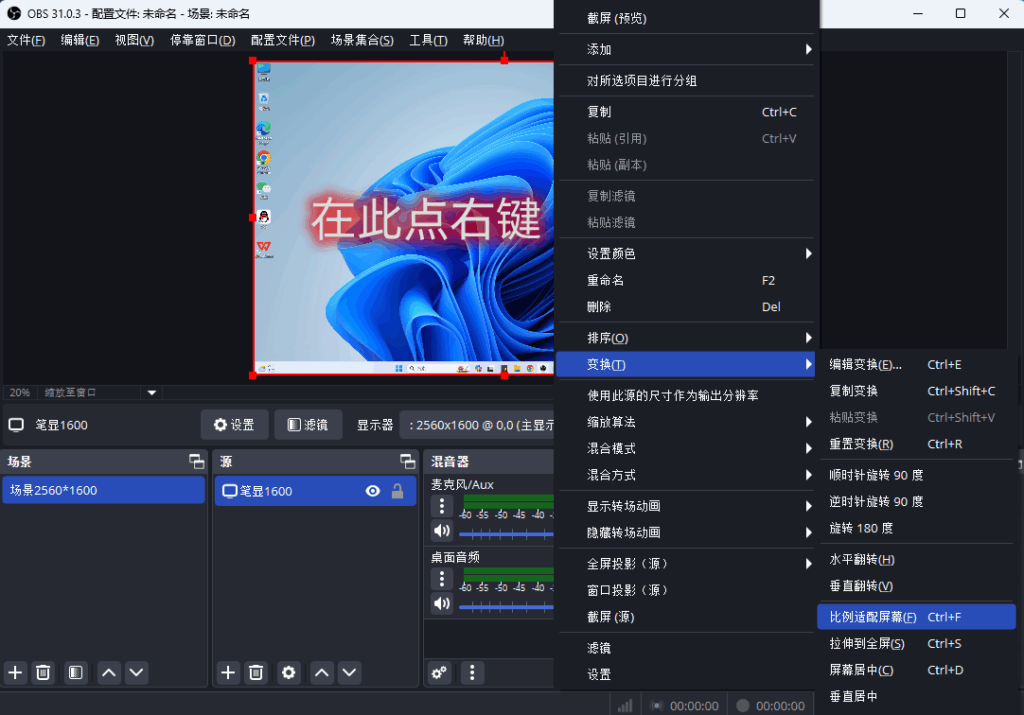1024x715 pixels.
Task: Open 窗口投影（源）entry
Action: tap(686, 591)
